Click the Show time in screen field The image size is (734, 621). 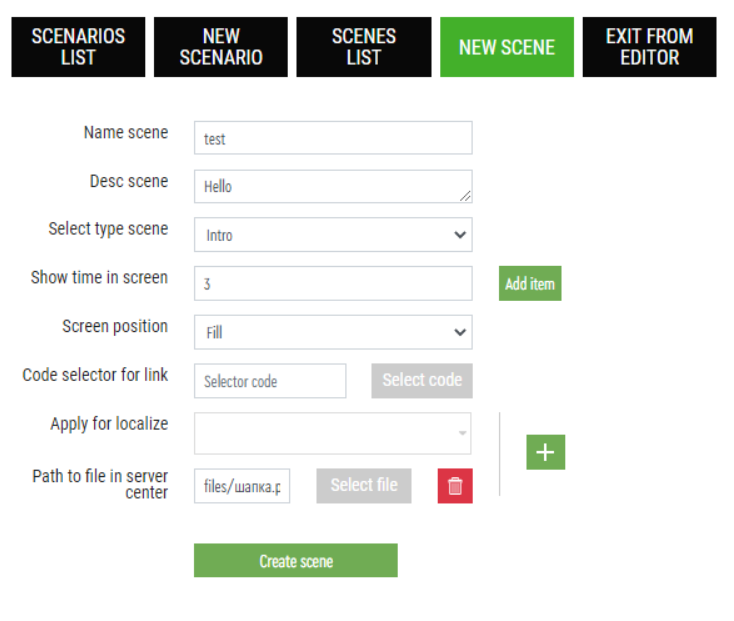coord(333,284)
